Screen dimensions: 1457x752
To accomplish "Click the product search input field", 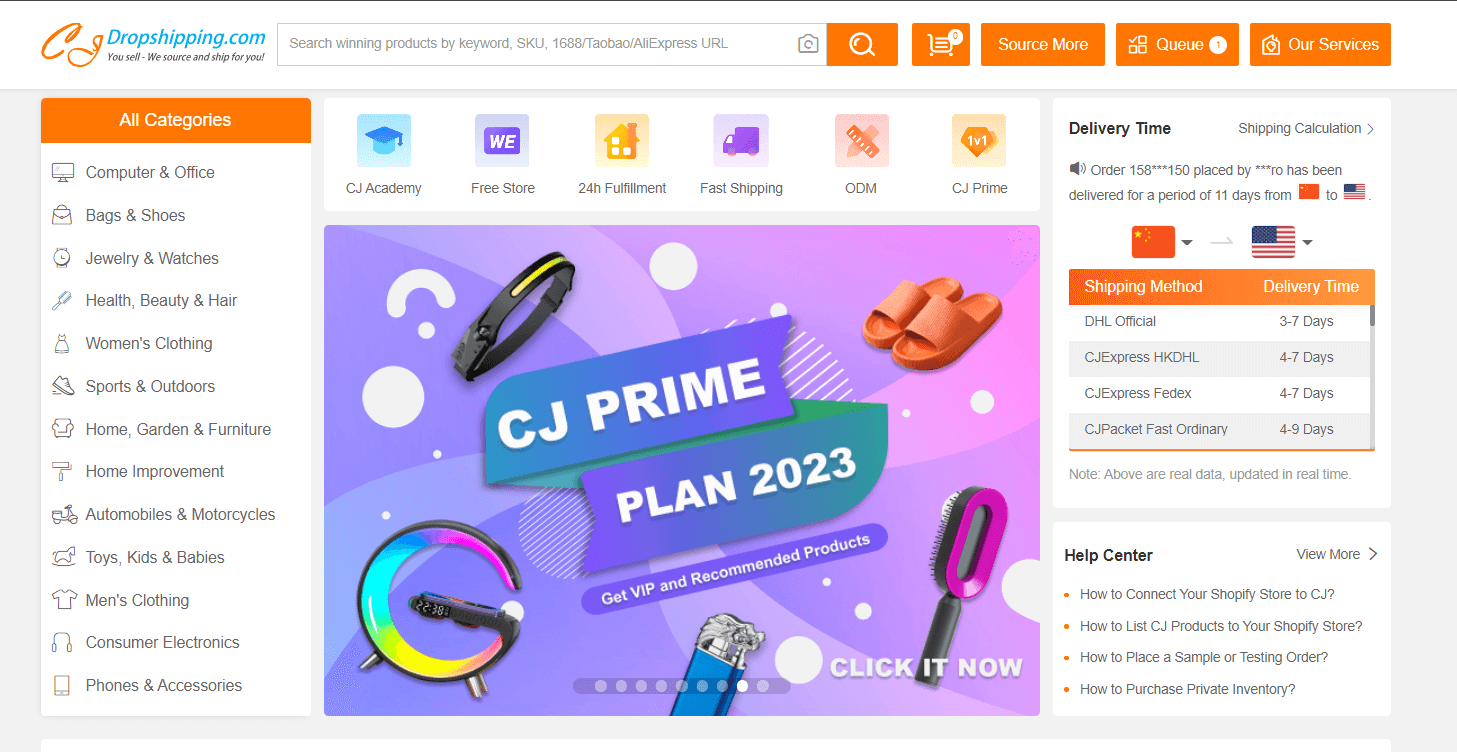I will coord(540,44).
